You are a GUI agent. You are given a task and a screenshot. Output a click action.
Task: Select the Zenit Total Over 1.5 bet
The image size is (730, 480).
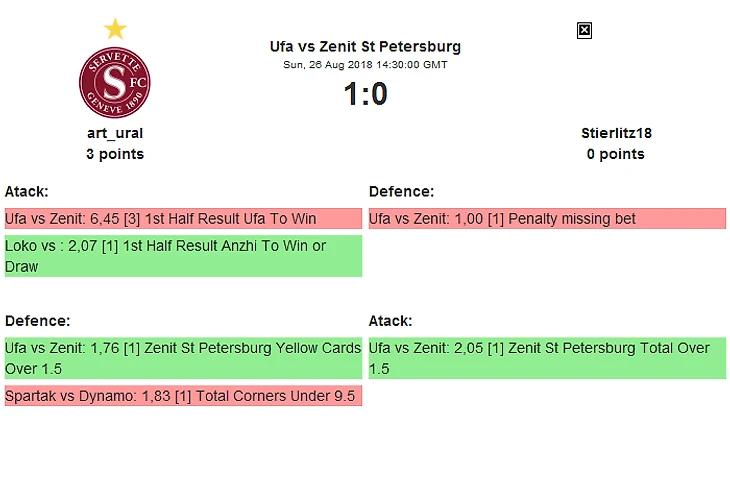(547, 358)
